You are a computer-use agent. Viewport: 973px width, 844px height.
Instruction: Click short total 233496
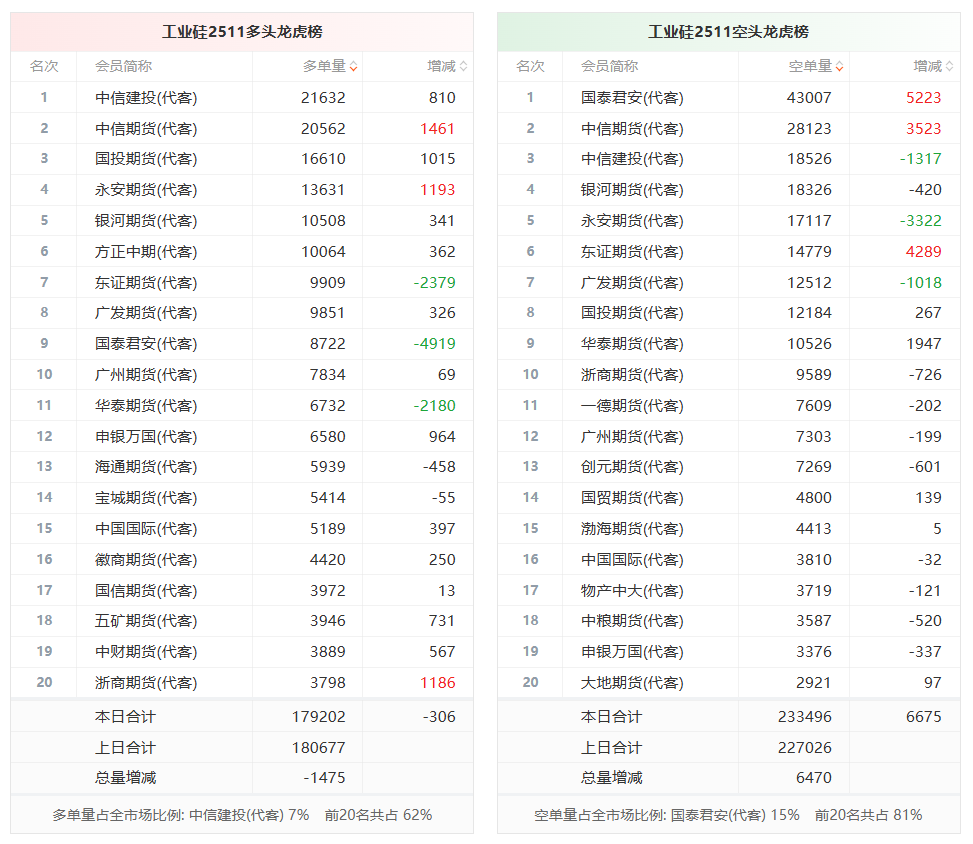(805, 717)
